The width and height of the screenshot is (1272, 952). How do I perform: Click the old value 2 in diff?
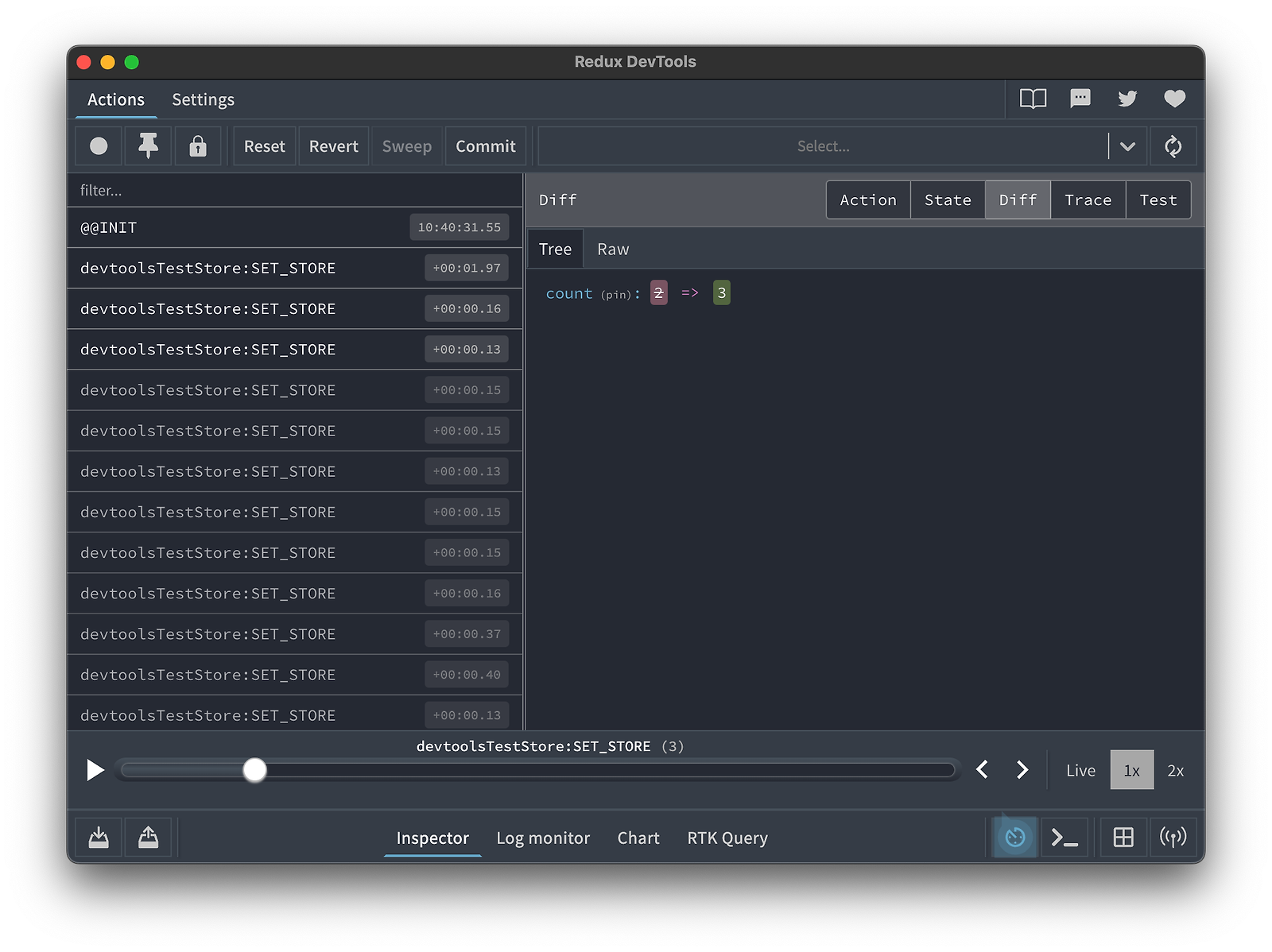(x=658, y=292)
